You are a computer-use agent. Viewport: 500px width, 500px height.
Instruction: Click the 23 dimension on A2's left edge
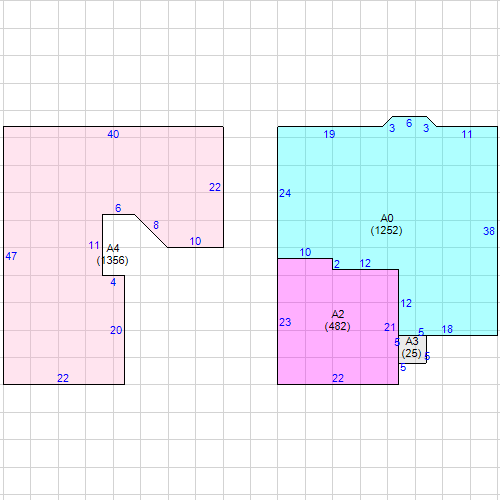pos(285,322)
